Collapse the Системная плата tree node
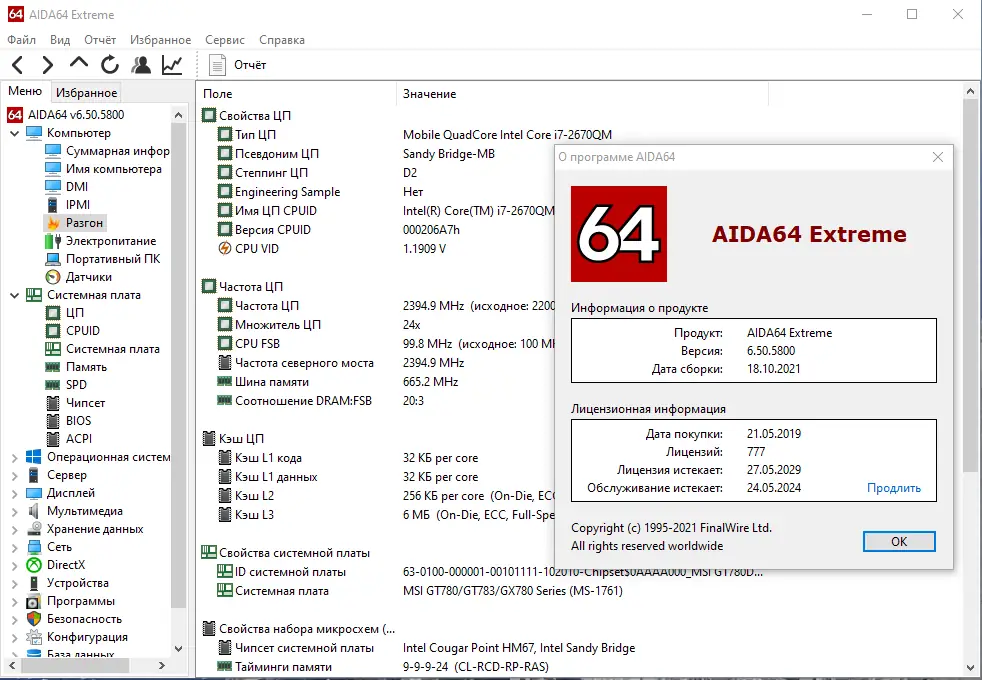The image size is (982, 680). click(x=14, y=295)
